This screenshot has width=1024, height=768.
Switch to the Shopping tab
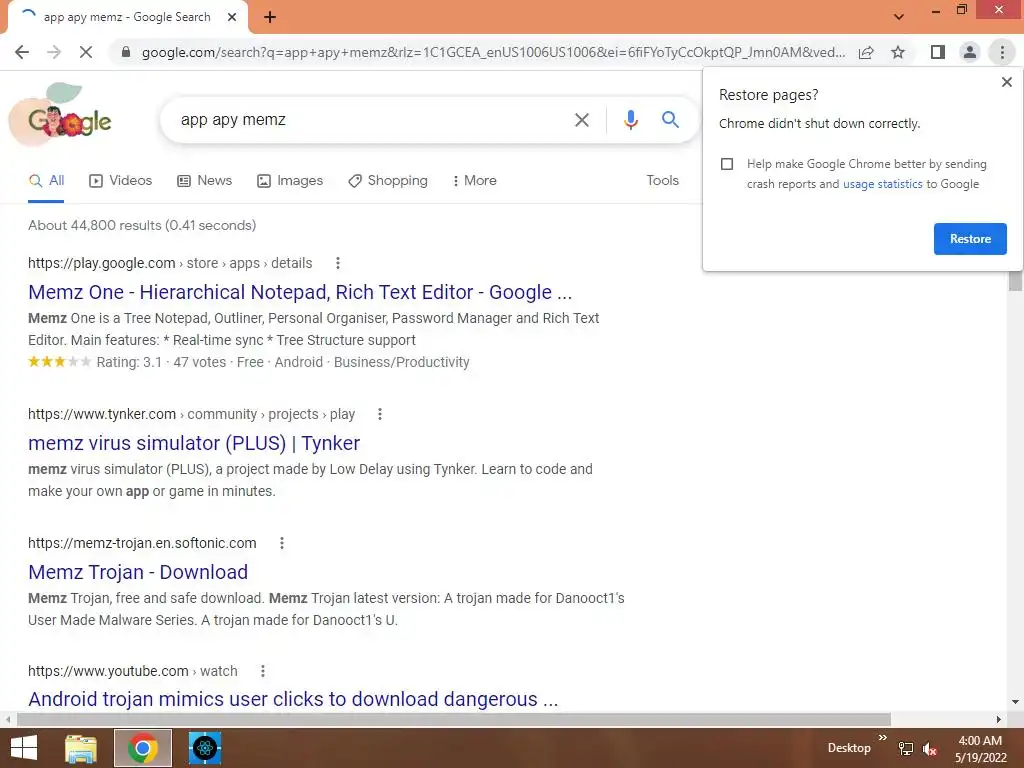(388, 181)
